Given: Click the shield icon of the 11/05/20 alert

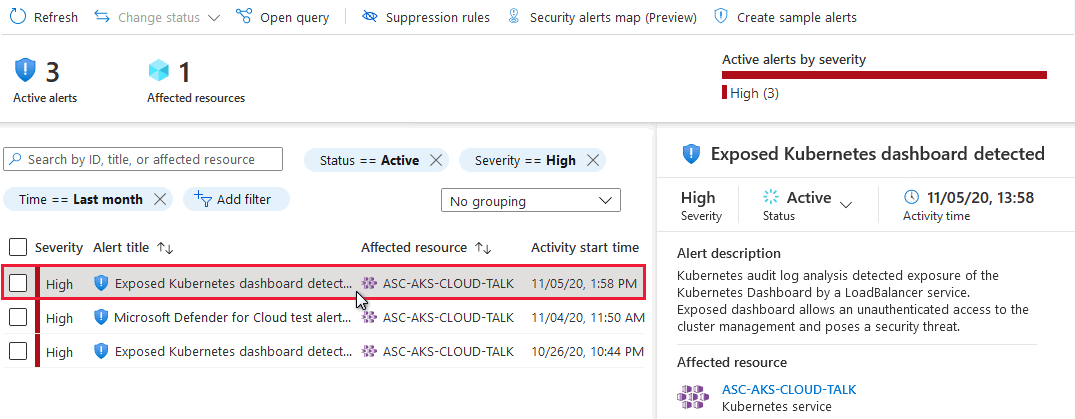Looking at the screenshot, I should [101, 283].
